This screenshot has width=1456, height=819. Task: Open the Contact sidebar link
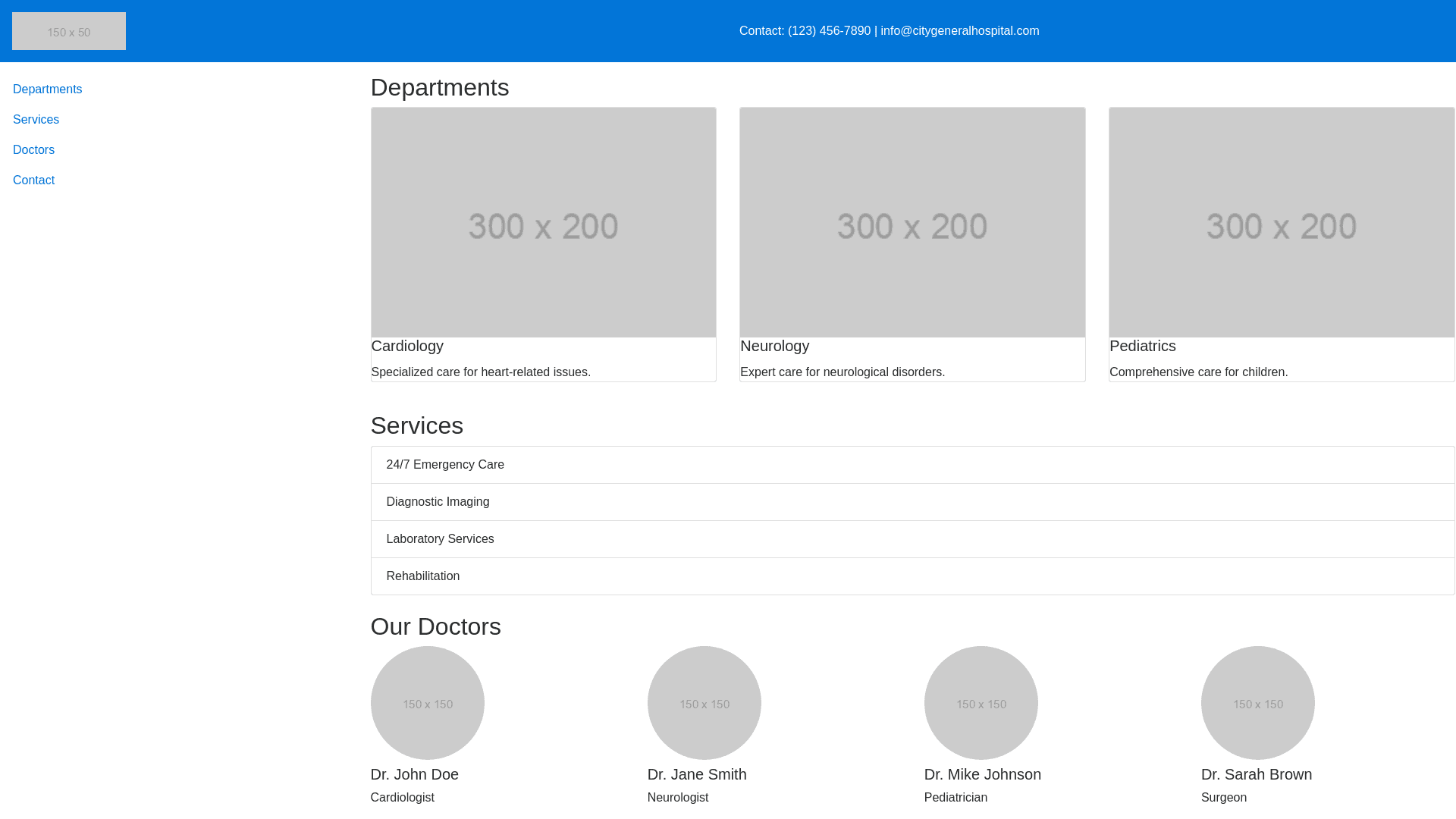(33, 180)
